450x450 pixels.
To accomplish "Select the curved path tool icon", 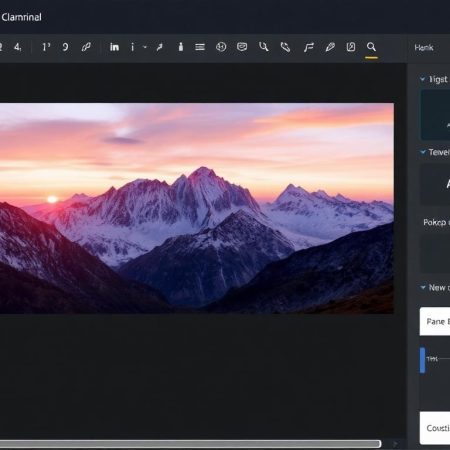I will 309,47.
